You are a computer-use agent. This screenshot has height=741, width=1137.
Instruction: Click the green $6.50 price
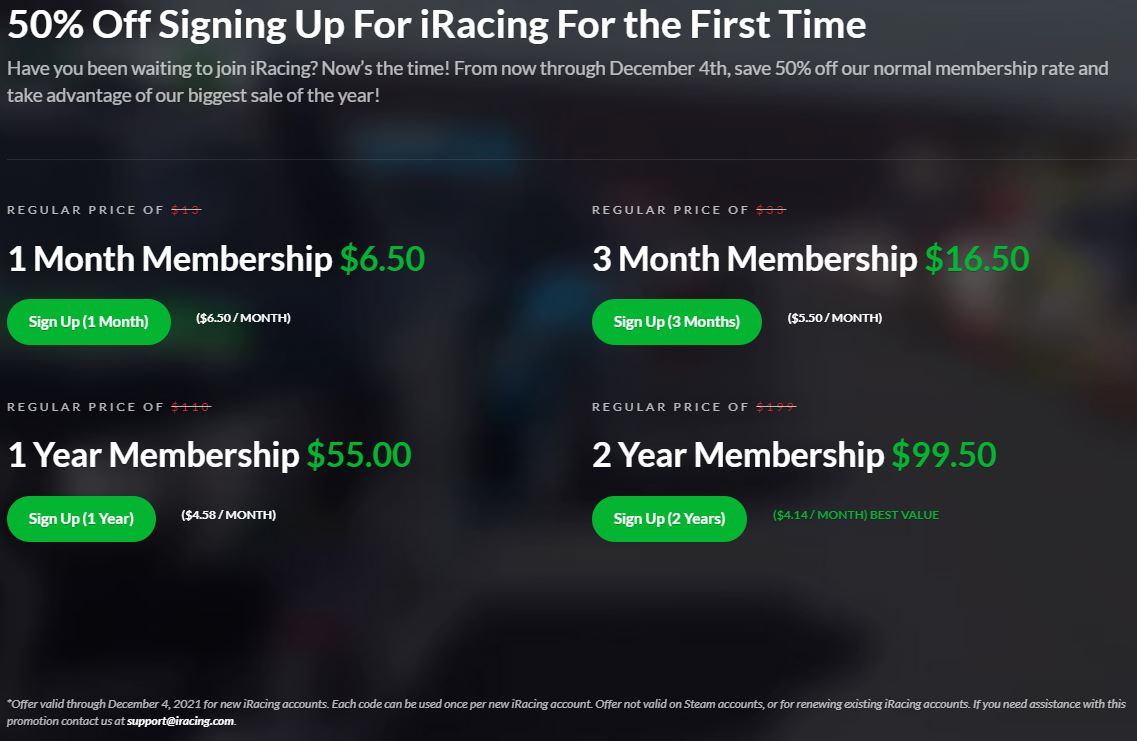click(382, 260)
